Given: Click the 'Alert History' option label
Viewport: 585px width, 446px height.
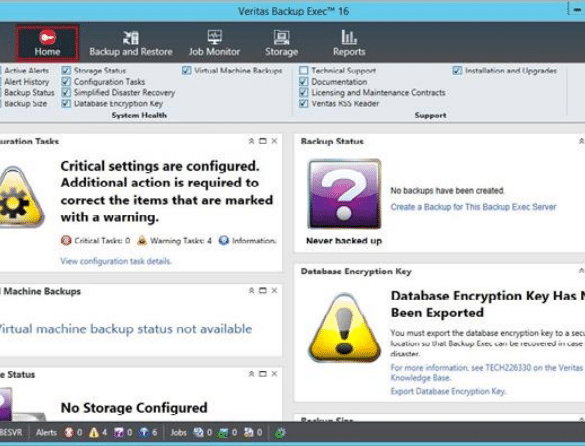Looking at the screenshot, I should pyautogui.click(x=26, y=82).
